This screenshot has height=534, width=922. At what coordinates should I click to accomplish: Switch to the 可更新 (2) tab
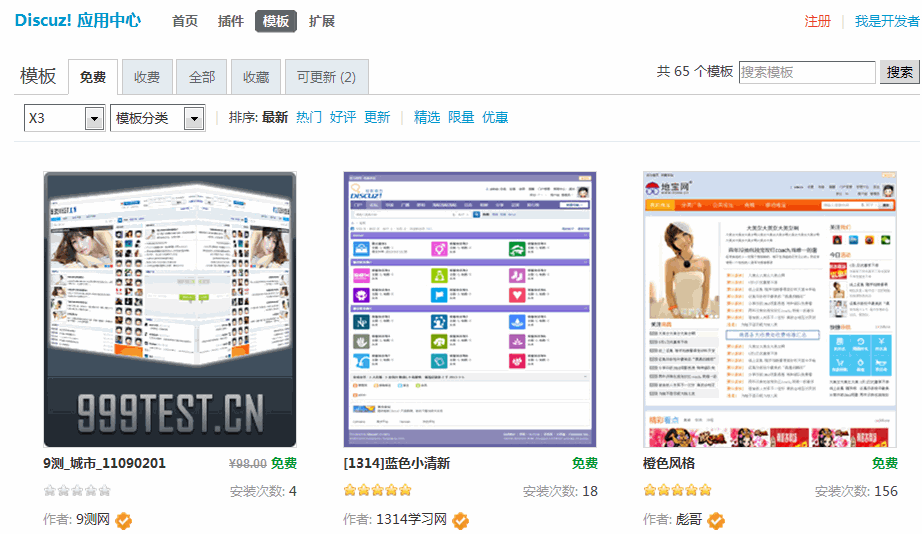(326, 77)
